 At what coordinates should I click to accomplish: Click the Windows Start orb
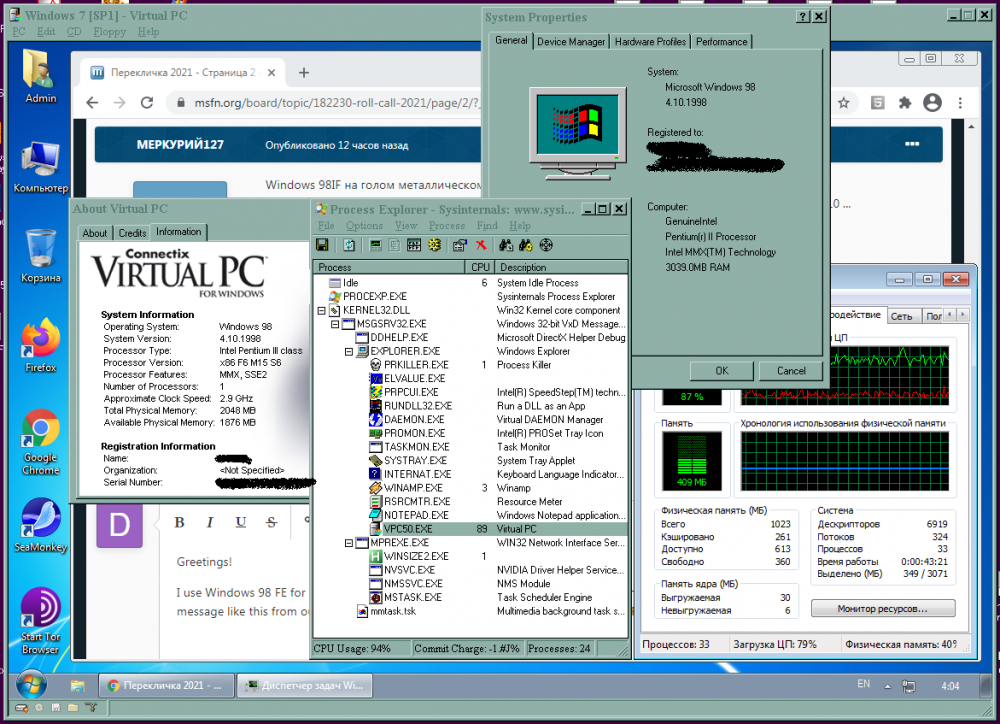pyautogui.click(x=30, y=686)
